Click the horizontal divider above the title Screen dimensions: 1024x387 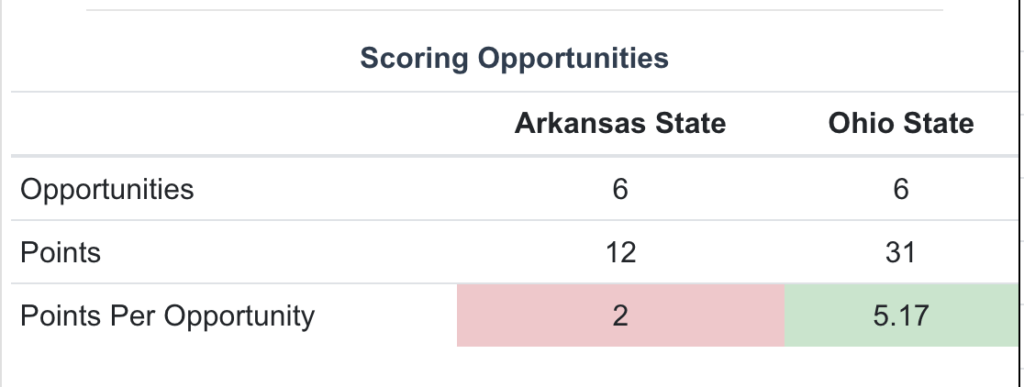coord(514,10)
